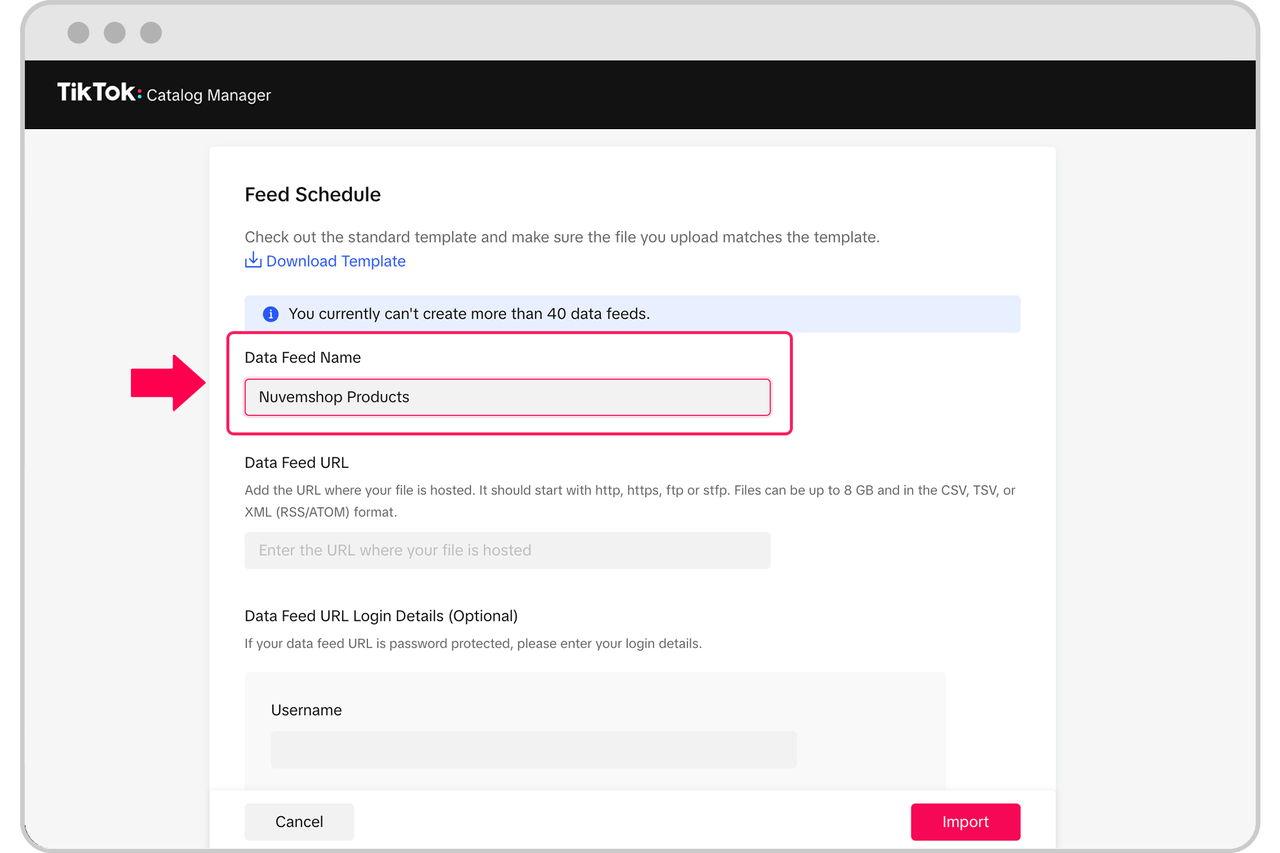Open the Download Template link
This screenshot has height=853, width=1280.
coord(335,261)
